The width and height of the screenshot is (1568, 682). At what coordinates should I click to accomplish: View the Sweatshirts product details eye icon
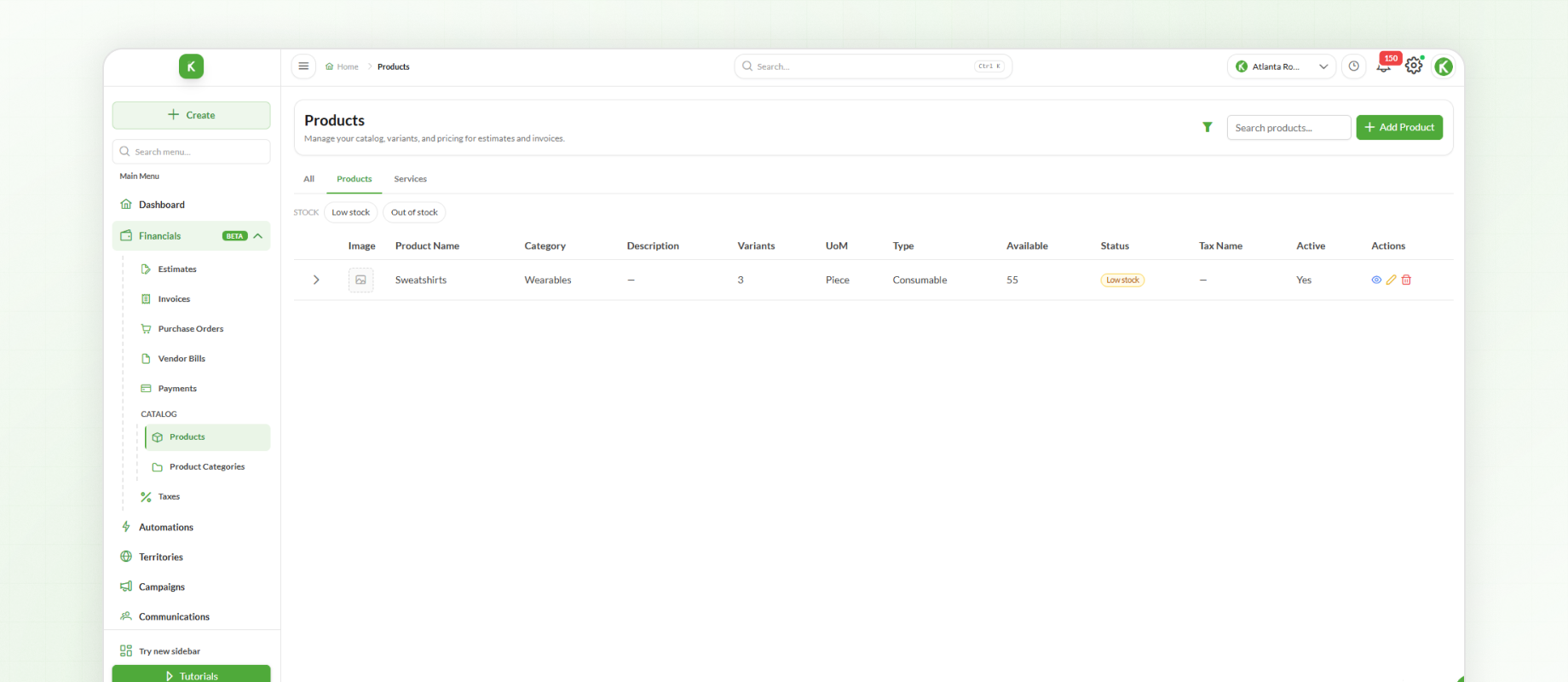[x=1376, y=280]
